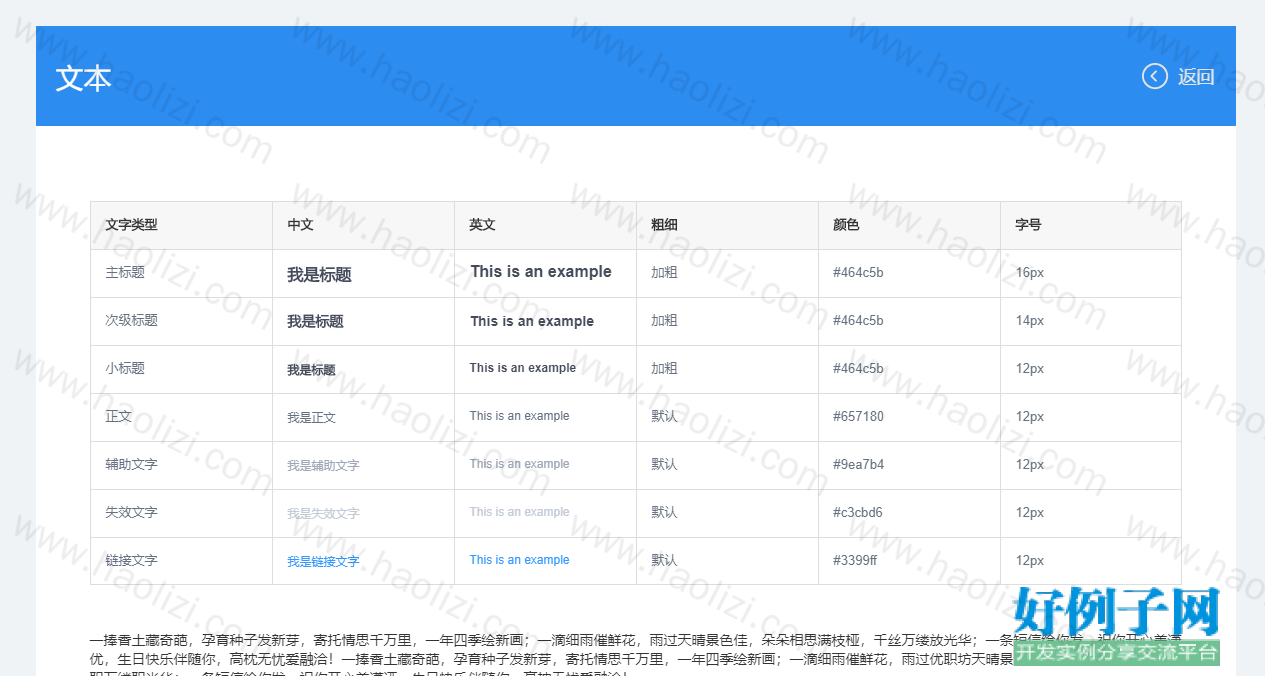Image resolution: width=1265 pixels, height=676 pixels.
Task: Click the 文字类型 column header
Action: pyautogui.click(x=131, y=225)
